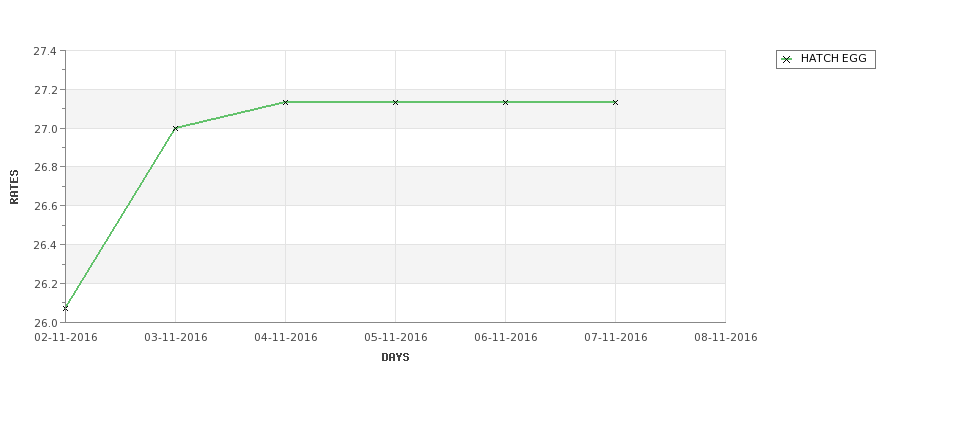
Task: Select the data marker at 05-11-2016
Action: tap(395, 102)
